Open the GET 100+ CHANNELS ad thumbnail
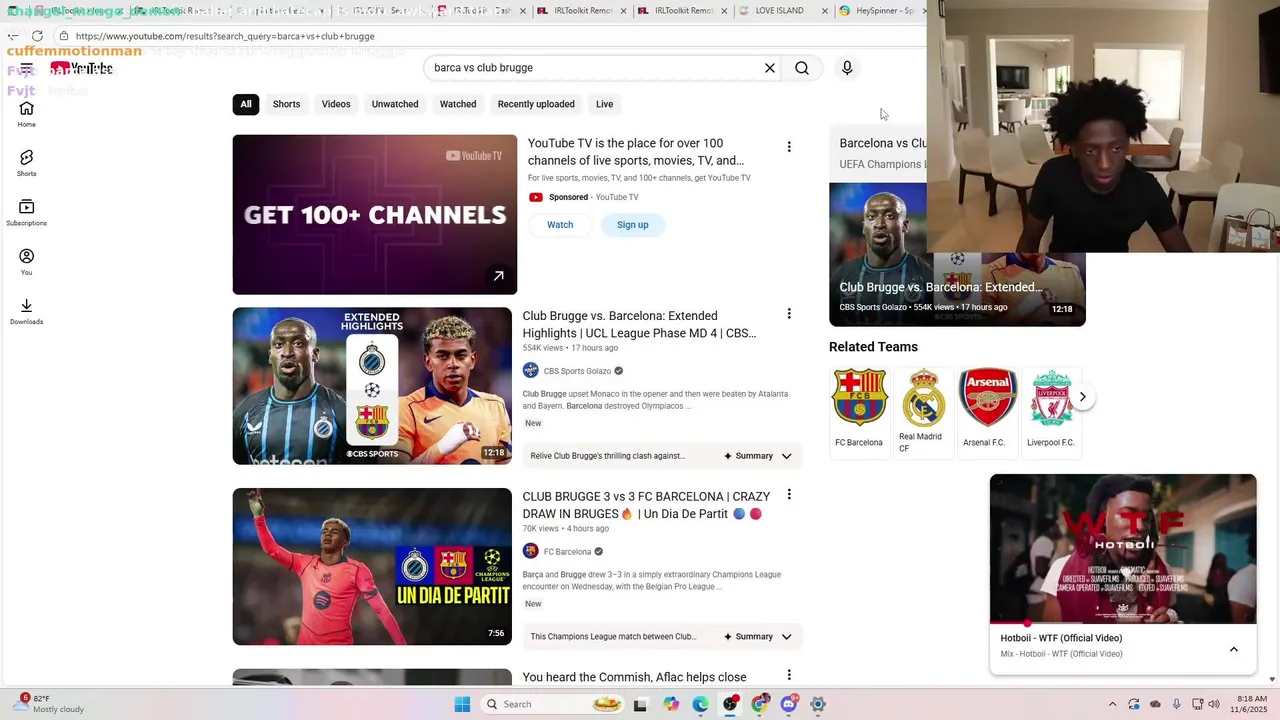This screenshot has width=1280, height=720. 375,215
